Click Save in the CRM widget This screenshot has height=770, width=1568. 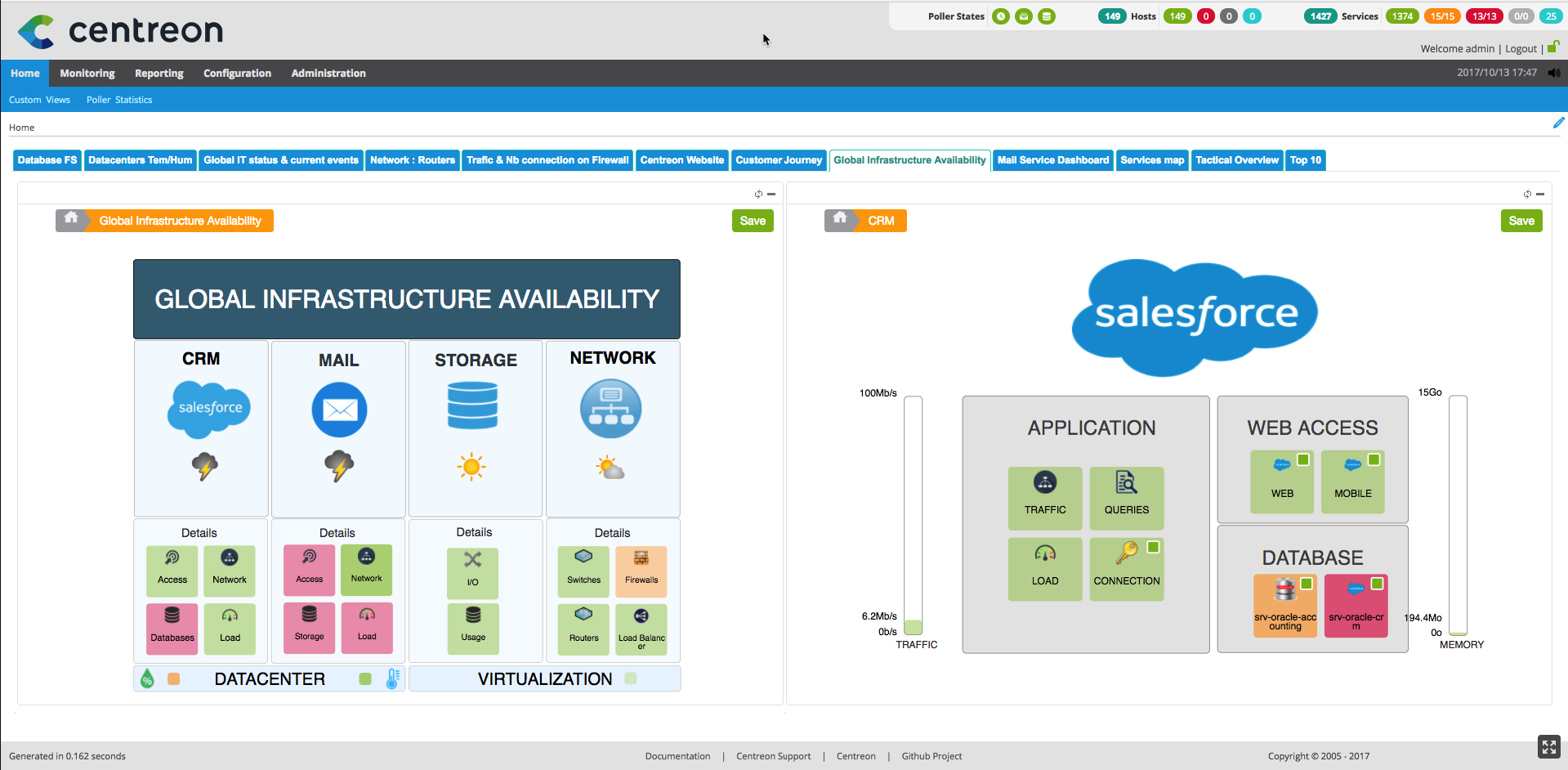coord(1521,221)
